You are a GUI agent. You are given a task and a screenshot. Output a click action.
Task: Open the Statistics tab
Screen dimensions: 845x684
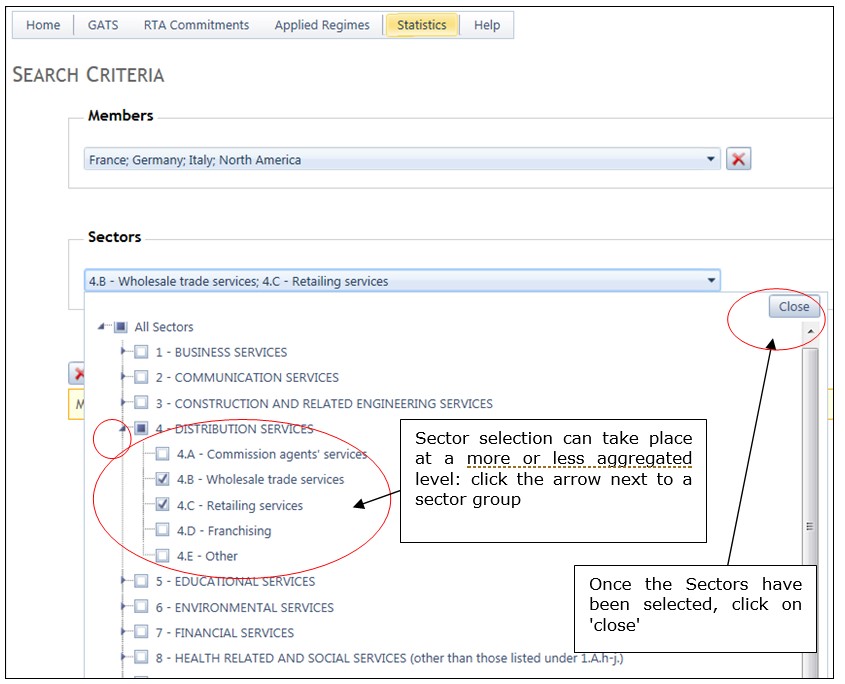[x=421, y=25]
